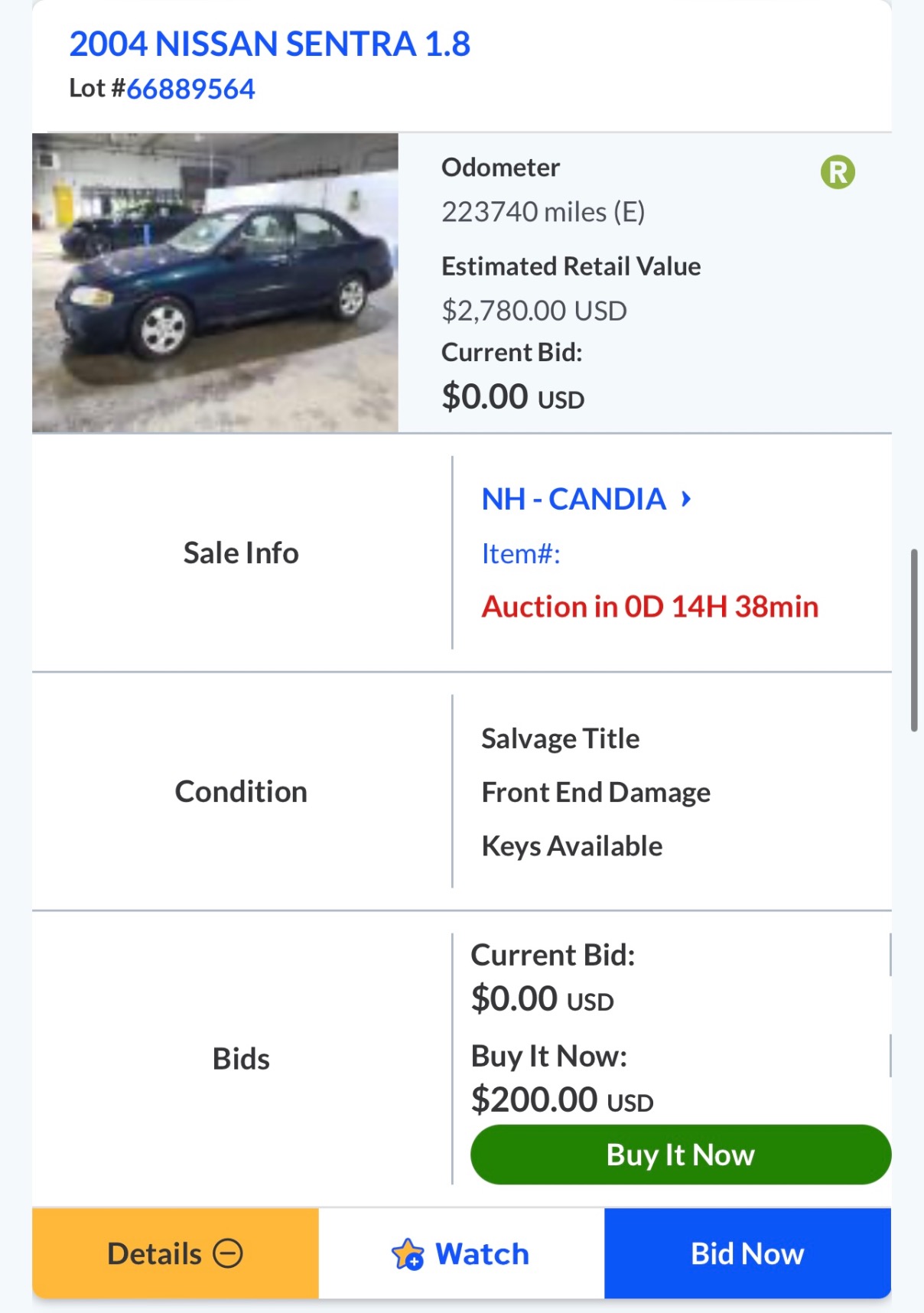Collapse details using the circled minus icon

click(228, 1253)
